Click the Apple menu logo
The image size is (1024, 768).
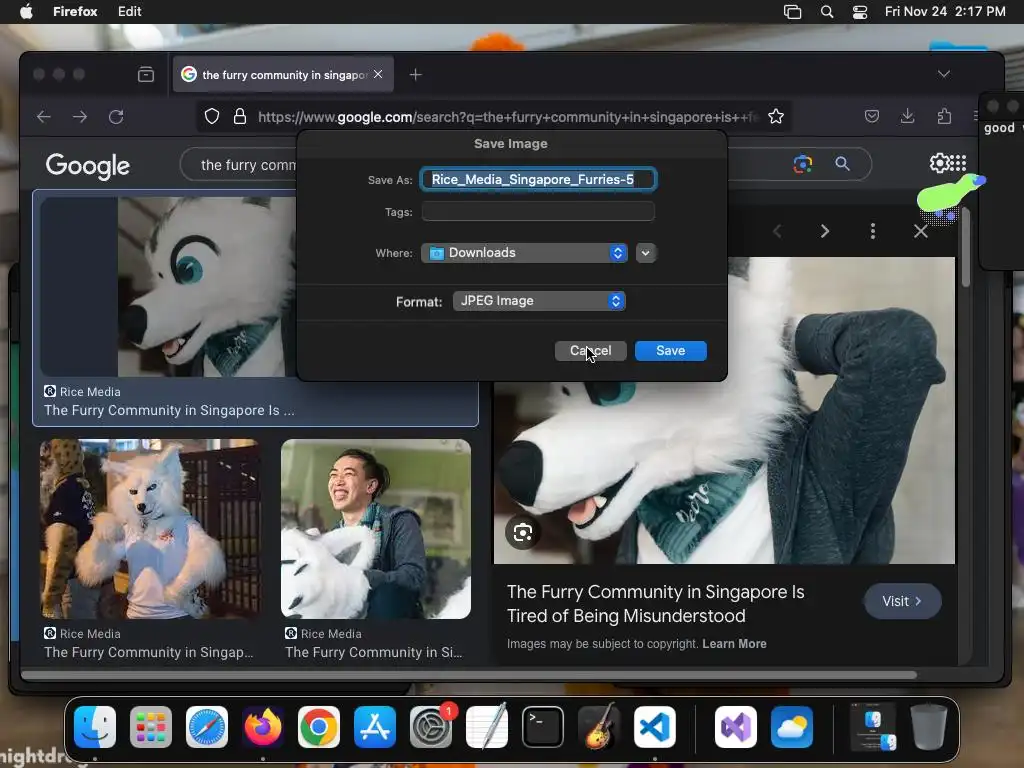(x=26, y=11)
